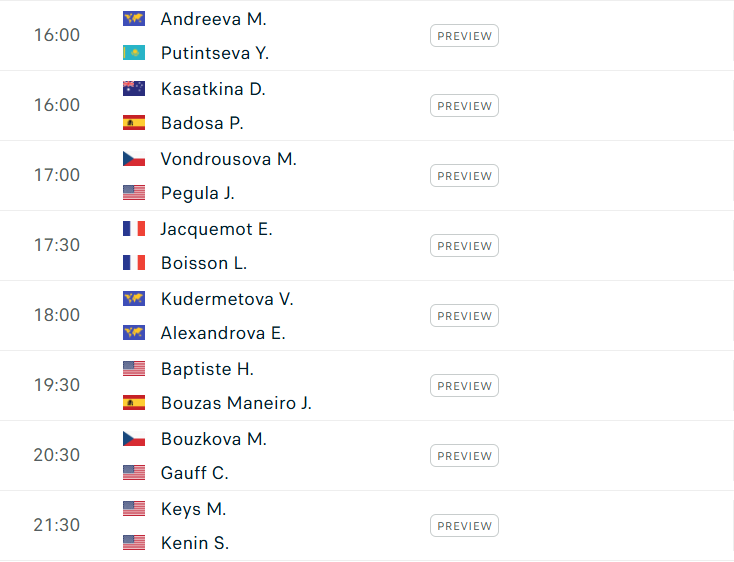
Task: Select player name Alexandrova E.
Action: [223, 333]
